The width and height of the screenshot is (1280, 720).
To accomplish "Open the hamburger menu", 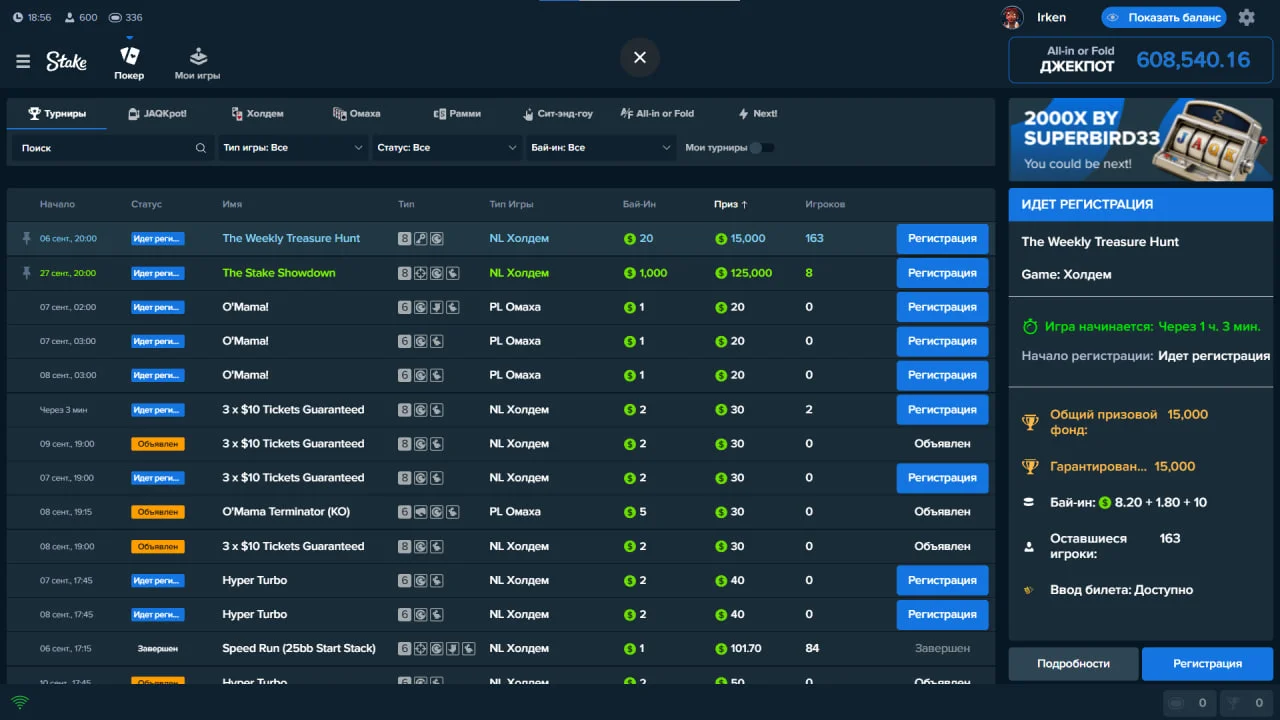I will coord(23,62).
